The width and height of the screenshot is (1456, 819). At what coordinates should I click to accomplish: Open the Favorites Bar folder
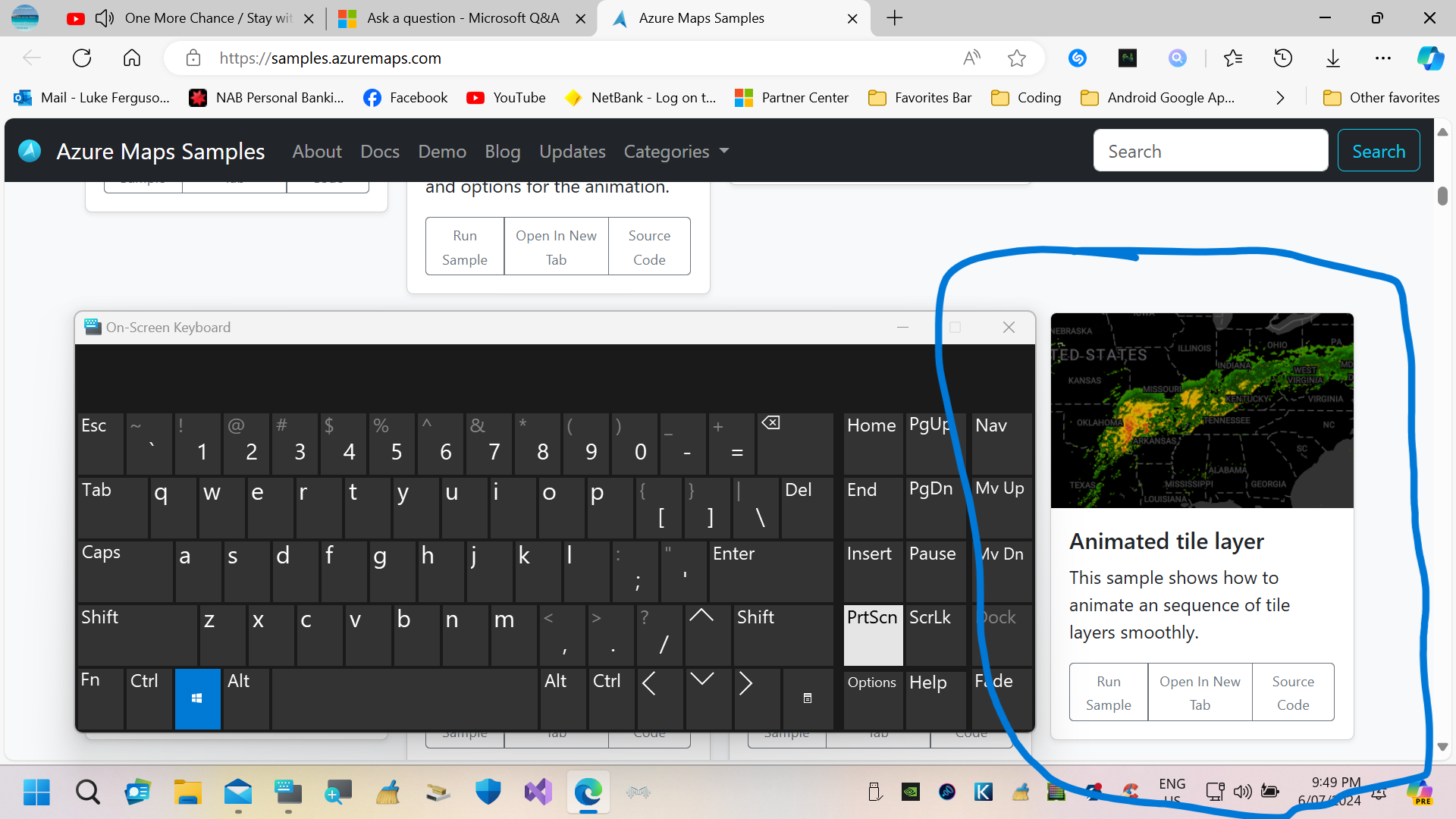921,98
